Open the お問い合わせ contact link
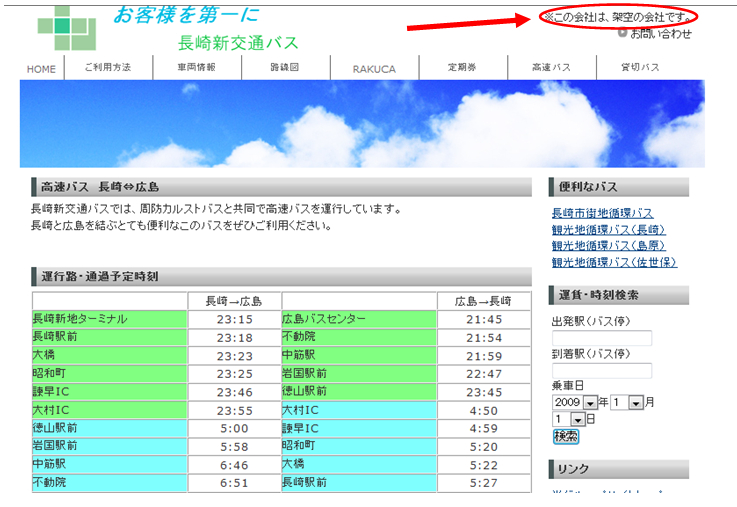Viewport: 737px width, 507px height. [x=660, y=33]
